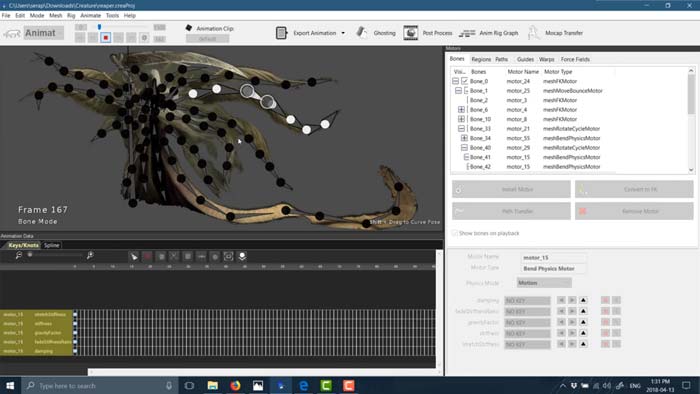Viewport: 700px width, 394px height.
Task: Open Task View in the taskbar
Action: [x=189, y=385]
